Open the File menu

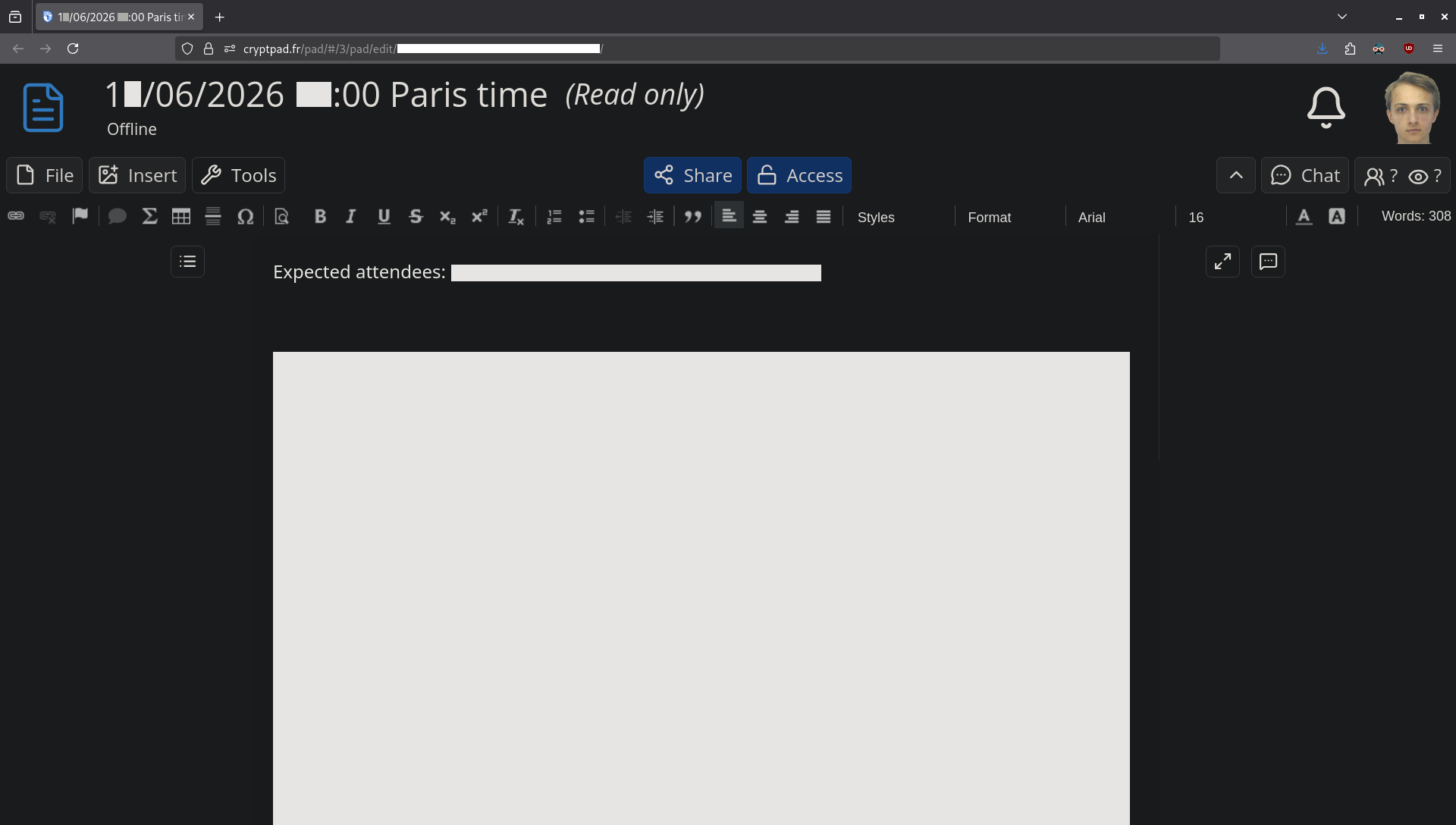click(x=45, y=175)
